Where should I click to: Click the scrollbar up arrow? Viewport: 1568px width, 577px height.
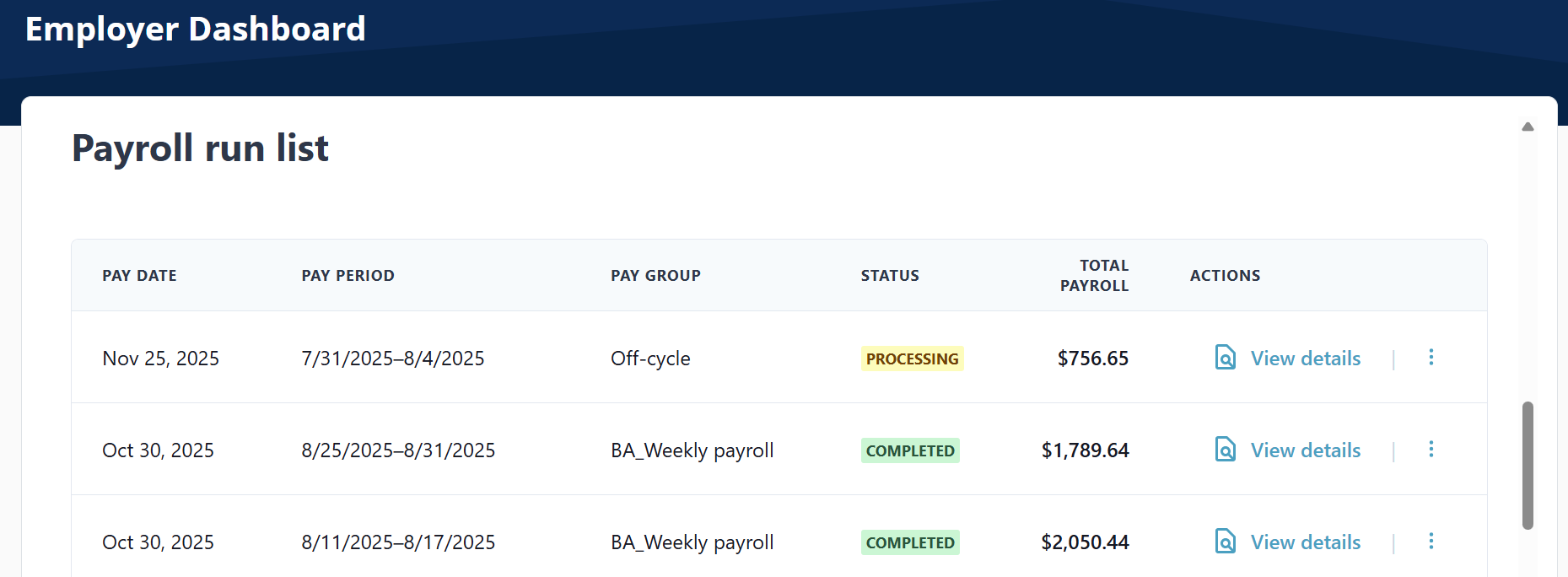coord(1528,127)
